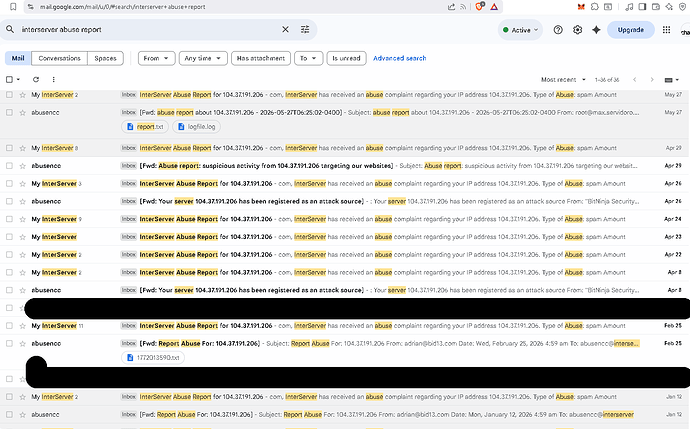Toggle the Has attachment filter

261,58
